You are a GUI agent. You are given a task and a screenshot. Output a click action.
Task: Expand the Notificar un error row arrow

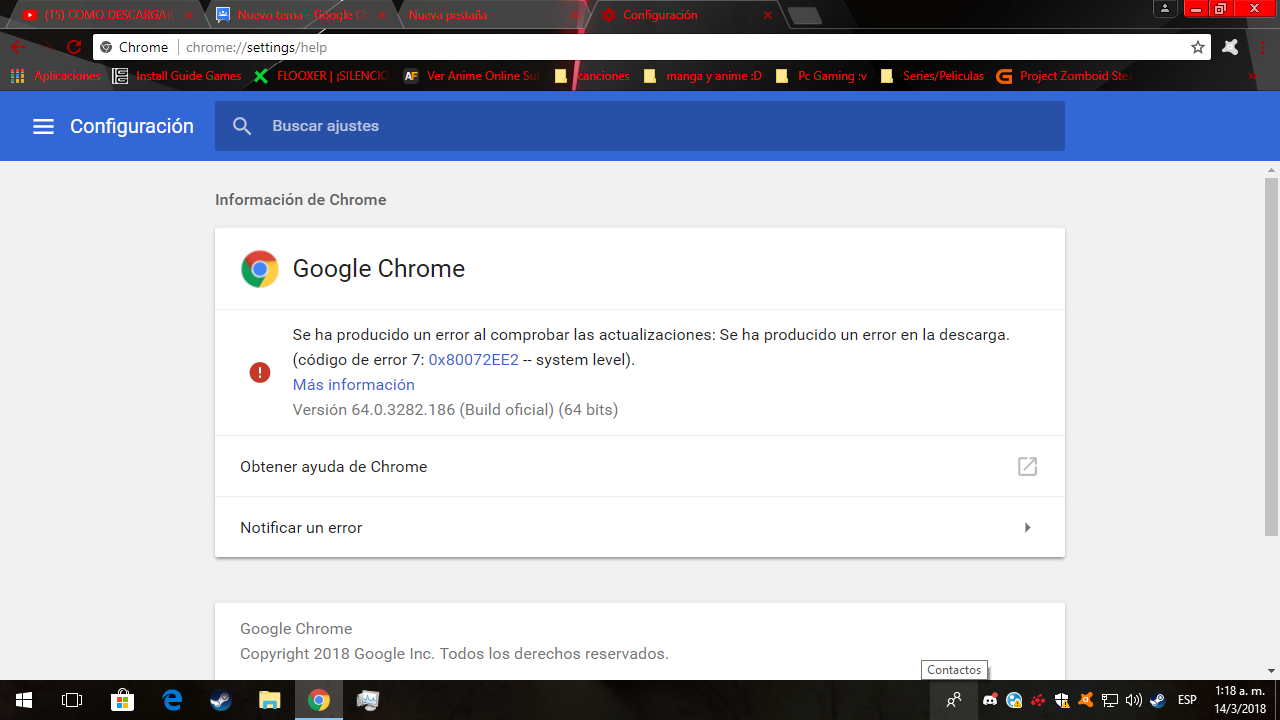coord(1027,527)
